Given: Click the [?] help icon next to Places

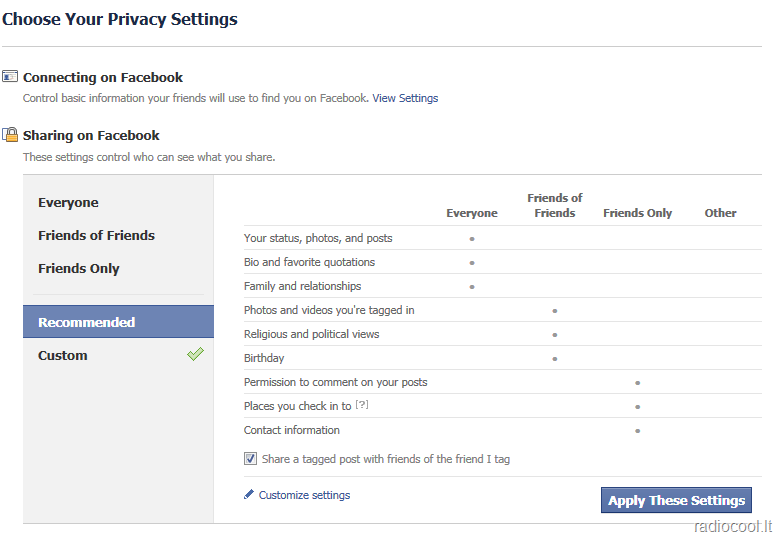Looking at the screenshot, I should (362, 404).
